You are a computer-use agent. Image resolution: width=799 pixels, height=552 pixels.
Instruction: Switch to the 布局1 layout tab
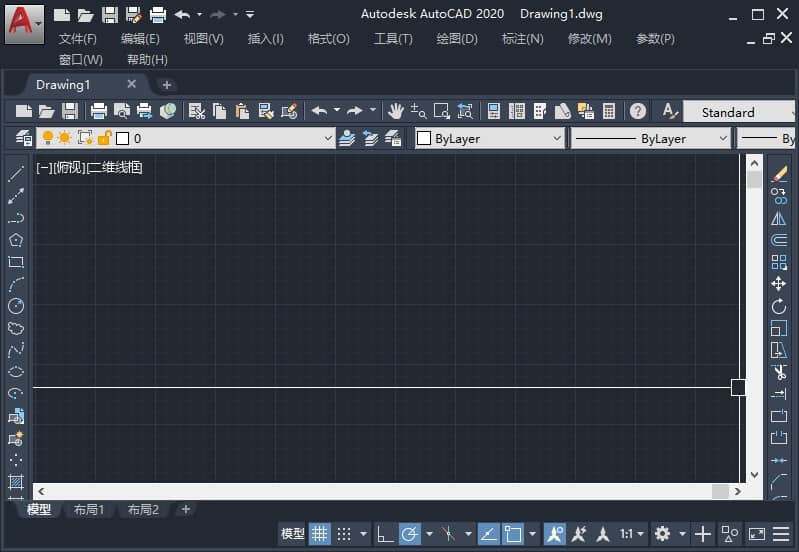[x=89, y=510]
